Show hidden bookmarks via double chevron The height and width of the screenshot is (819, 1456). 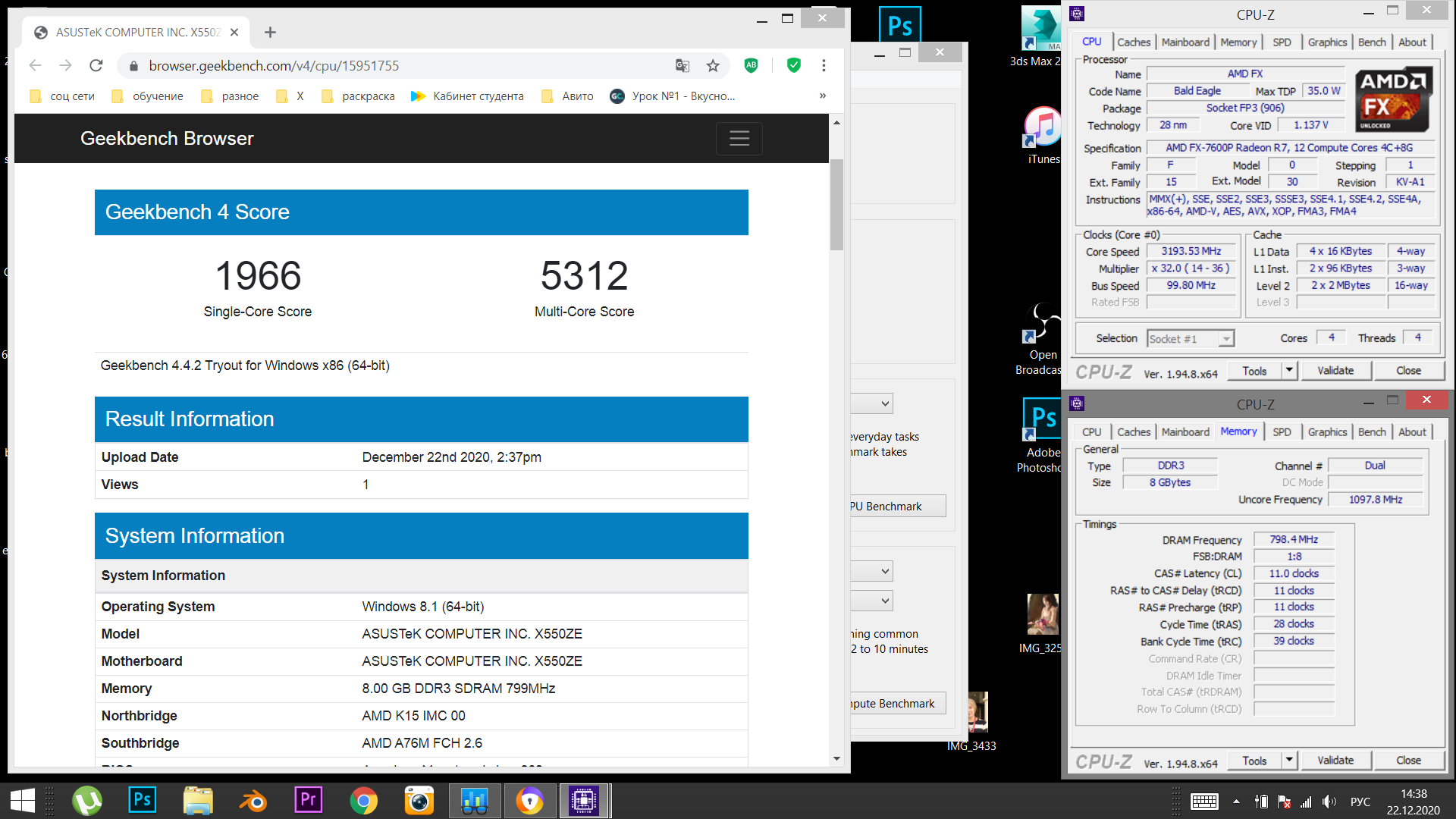tap(823, 96)
